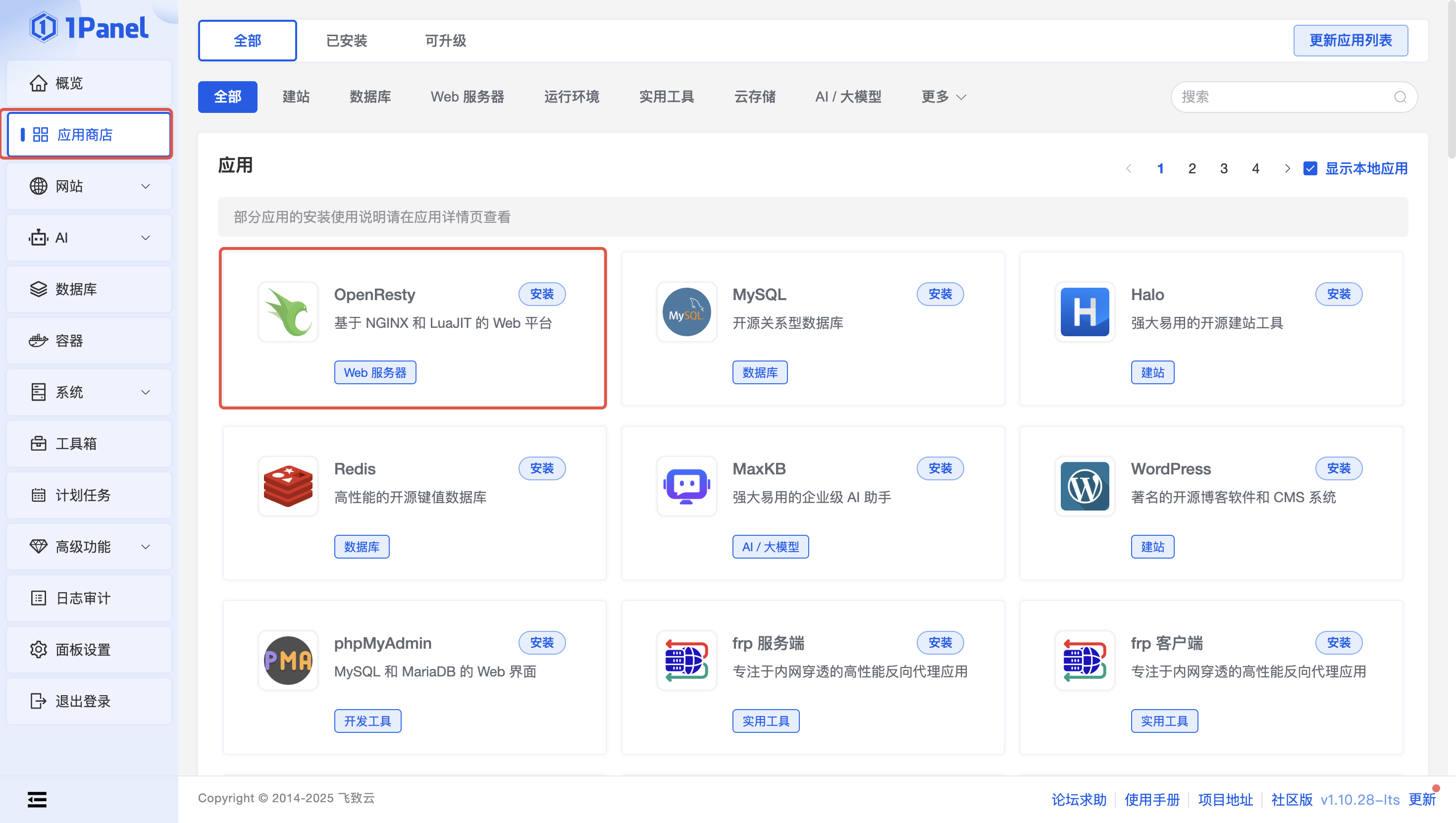Image resolution: width=1456 pixels, height=823 pixels.
Task: Open the frp 客户端 app logo
Action: (1085, 660)
